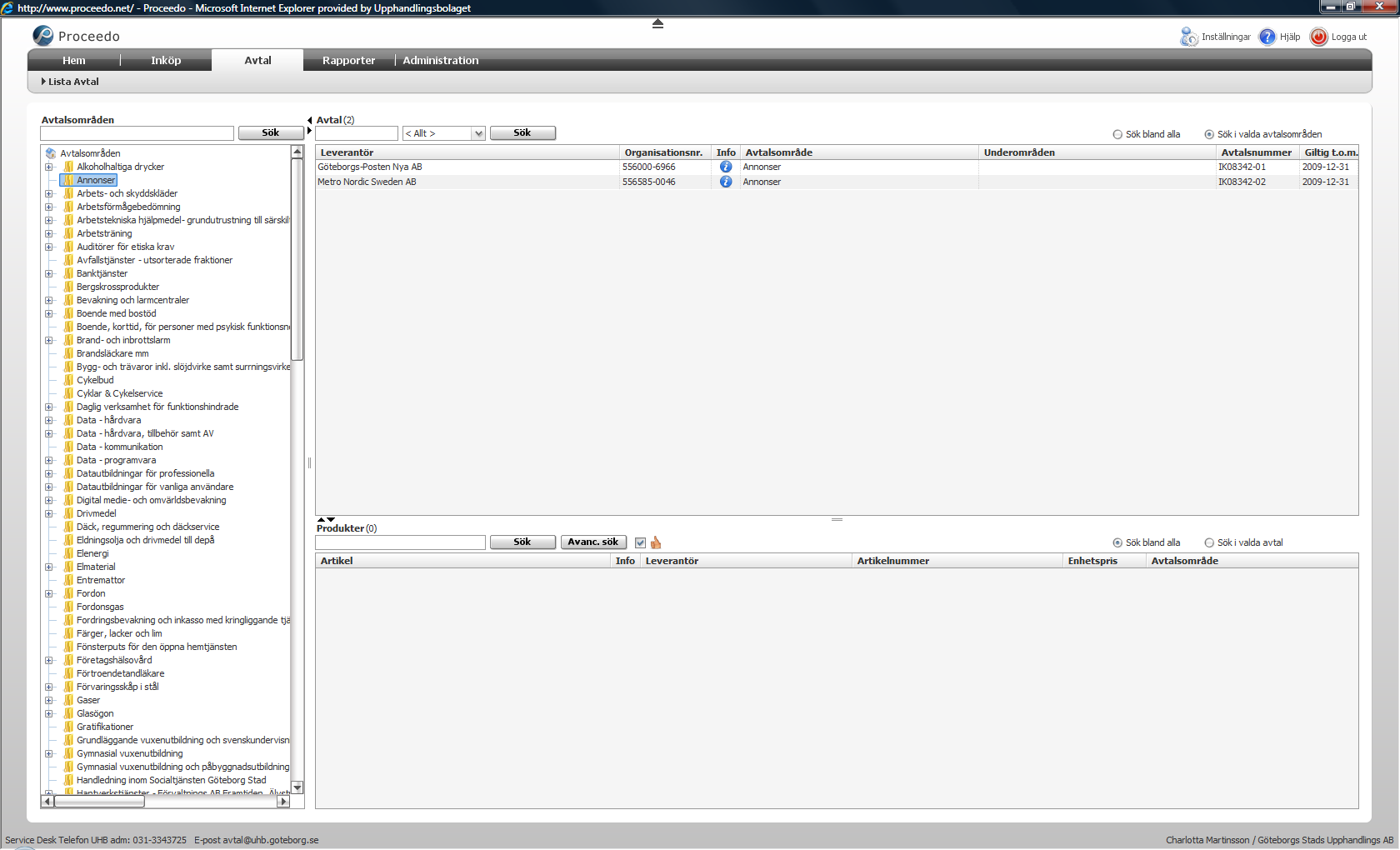
Task: Focus the Avtalsområden search field
Action: tap(137, 133)
